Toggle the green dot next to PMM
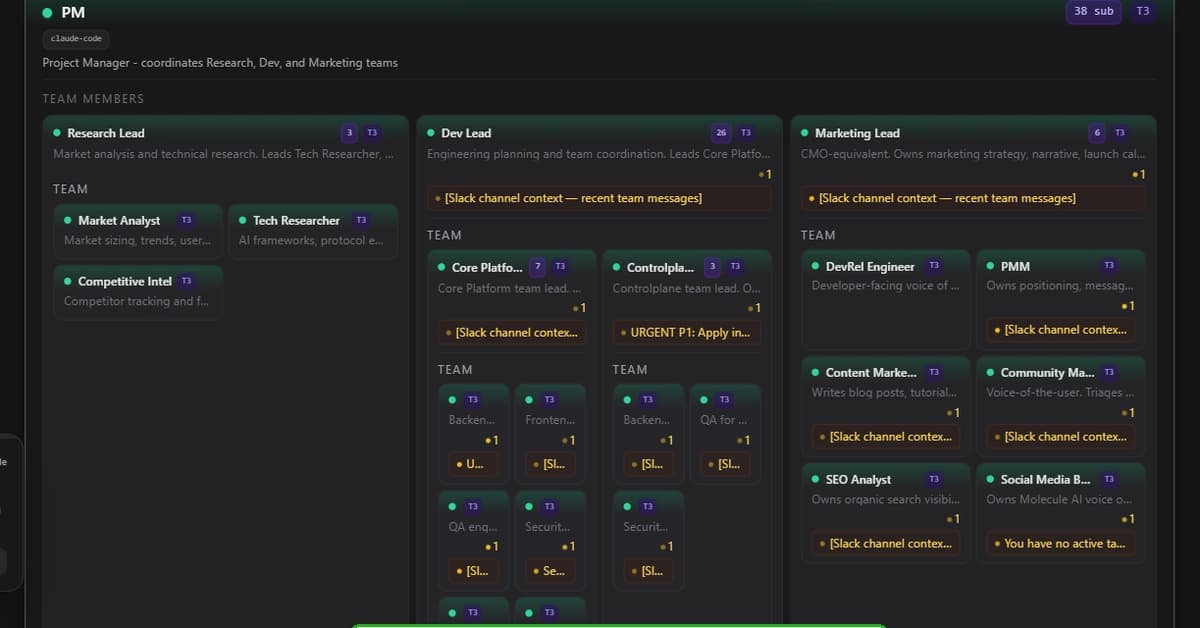 (x=990, y=265)
